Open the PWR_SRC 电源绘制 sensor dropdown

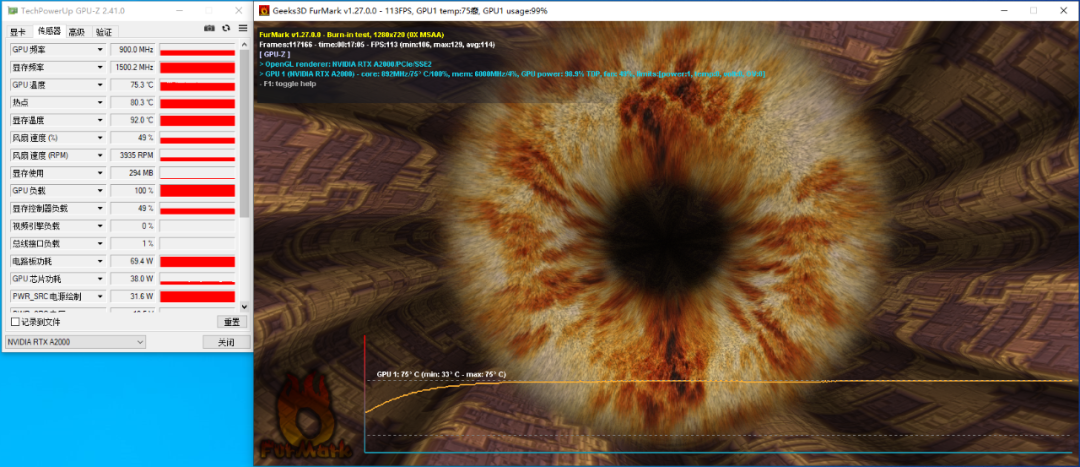(100, 296)
